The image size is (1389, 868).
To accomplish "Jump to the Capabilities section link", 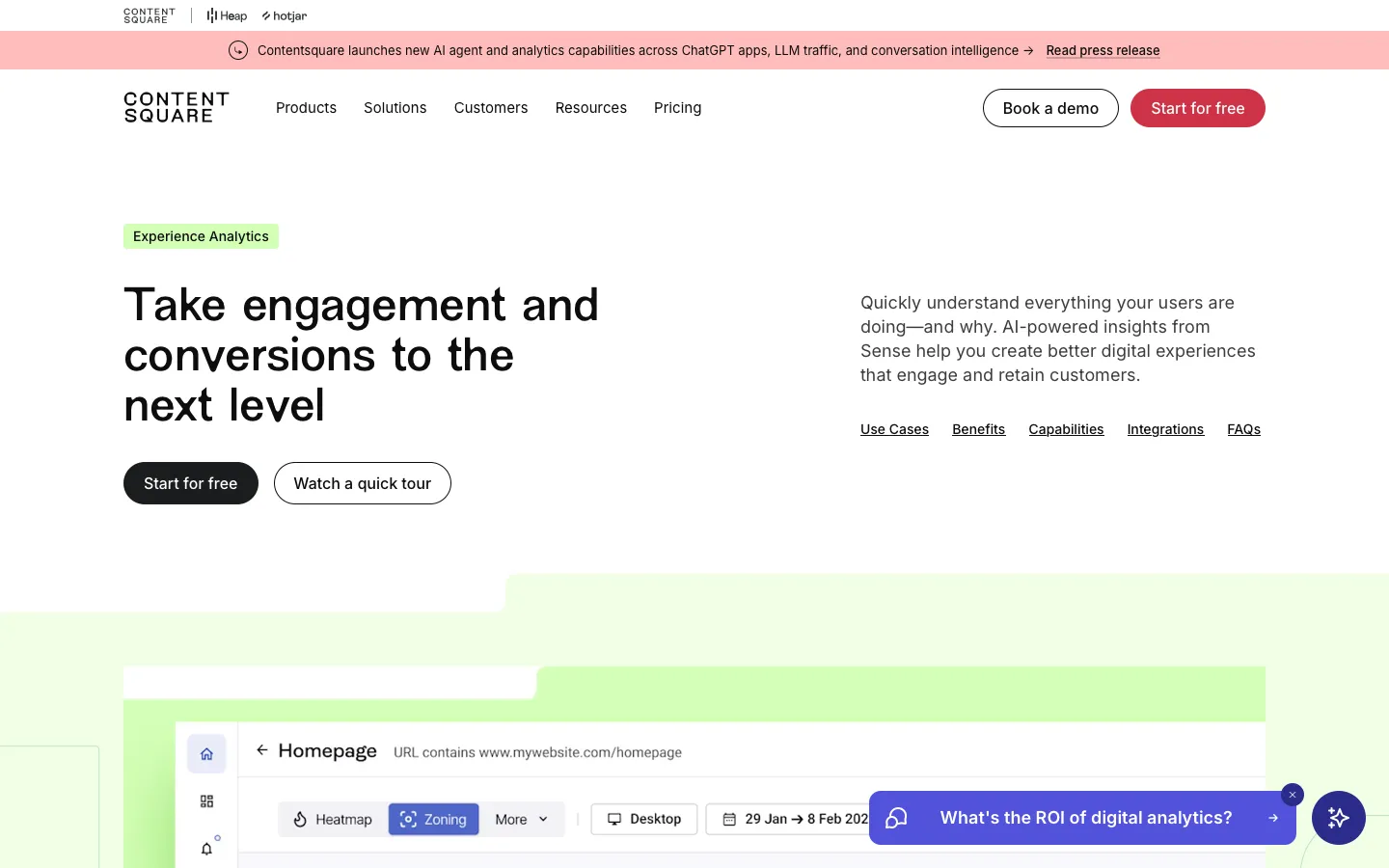I will click(x=1066, y=429).
